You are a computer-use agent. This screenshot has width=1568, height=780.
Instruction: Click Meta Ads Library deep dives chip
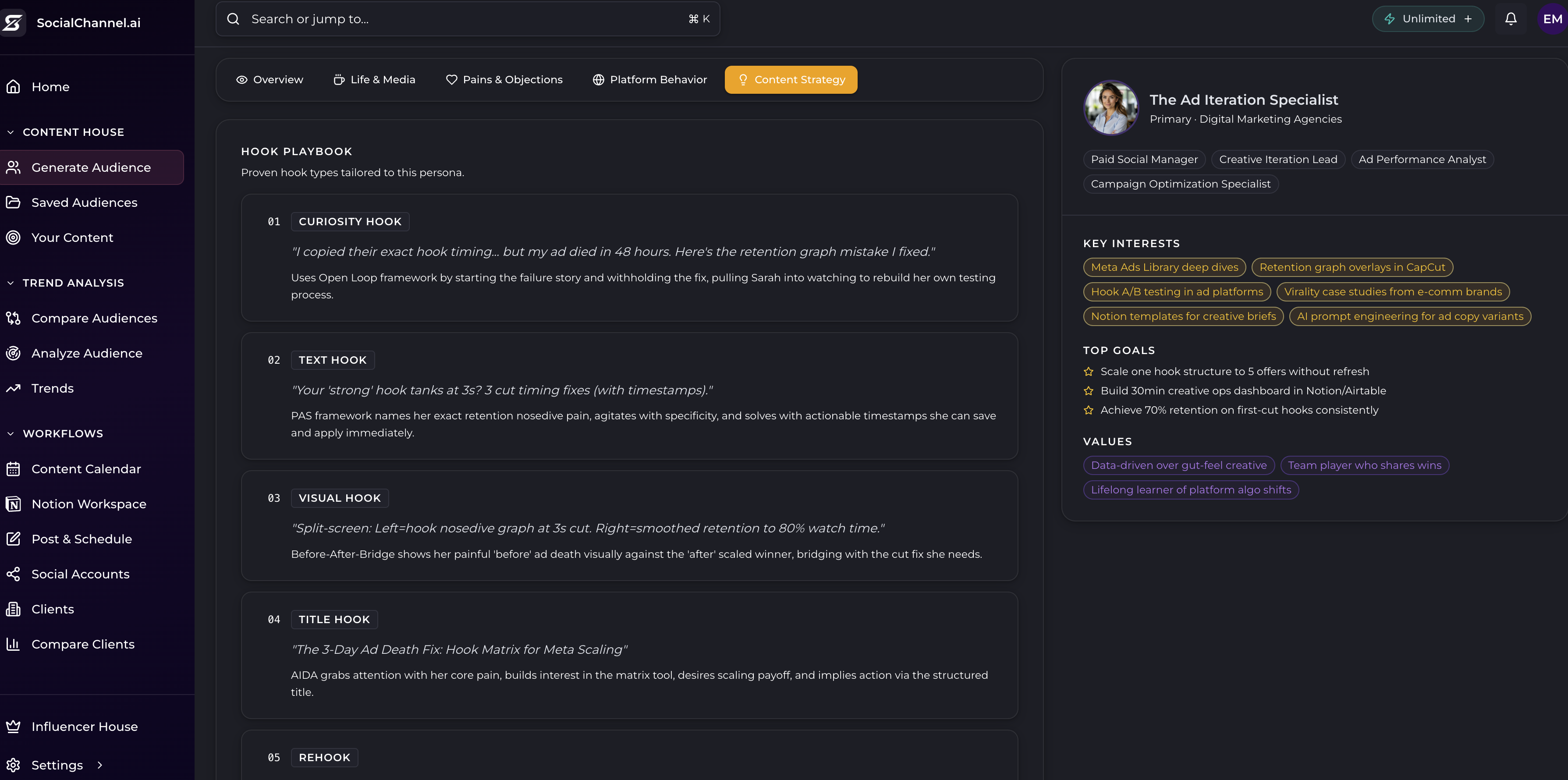(x=1164, y=267)
